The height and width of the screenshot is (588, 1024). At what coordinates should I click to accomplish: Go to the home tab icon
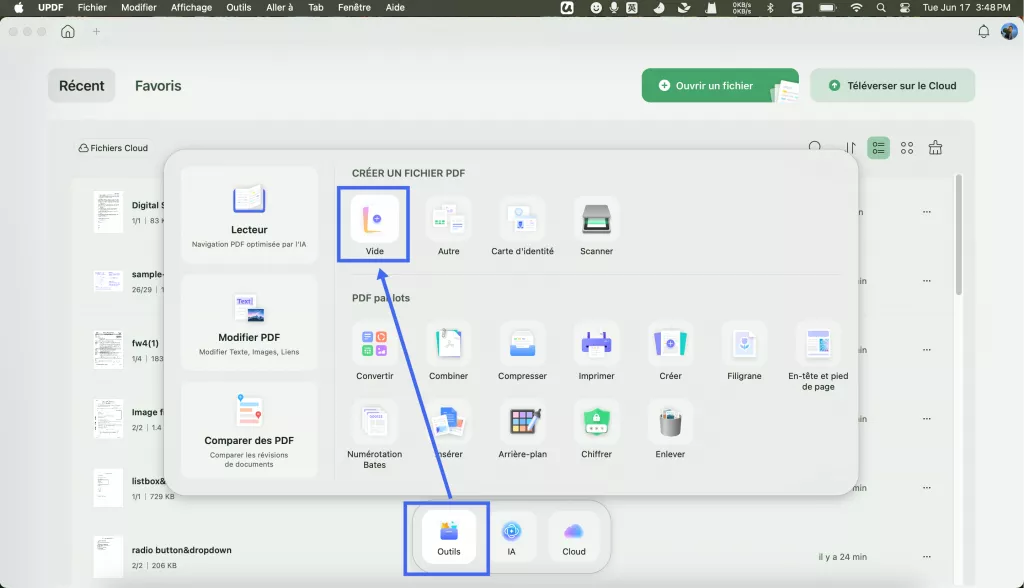[x=68, y=31]
